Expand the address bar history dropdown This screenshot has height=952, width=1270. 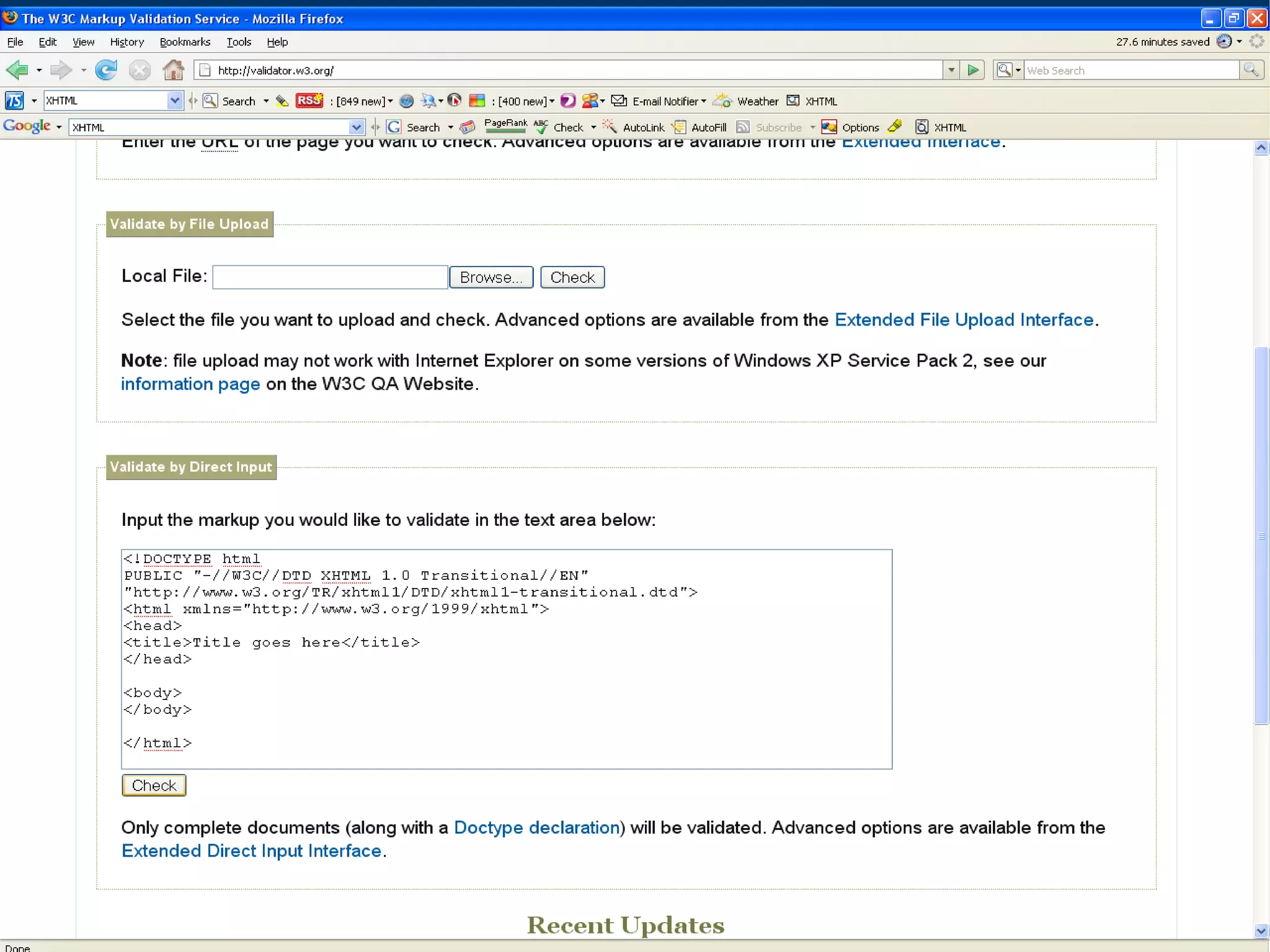point(951,70)
